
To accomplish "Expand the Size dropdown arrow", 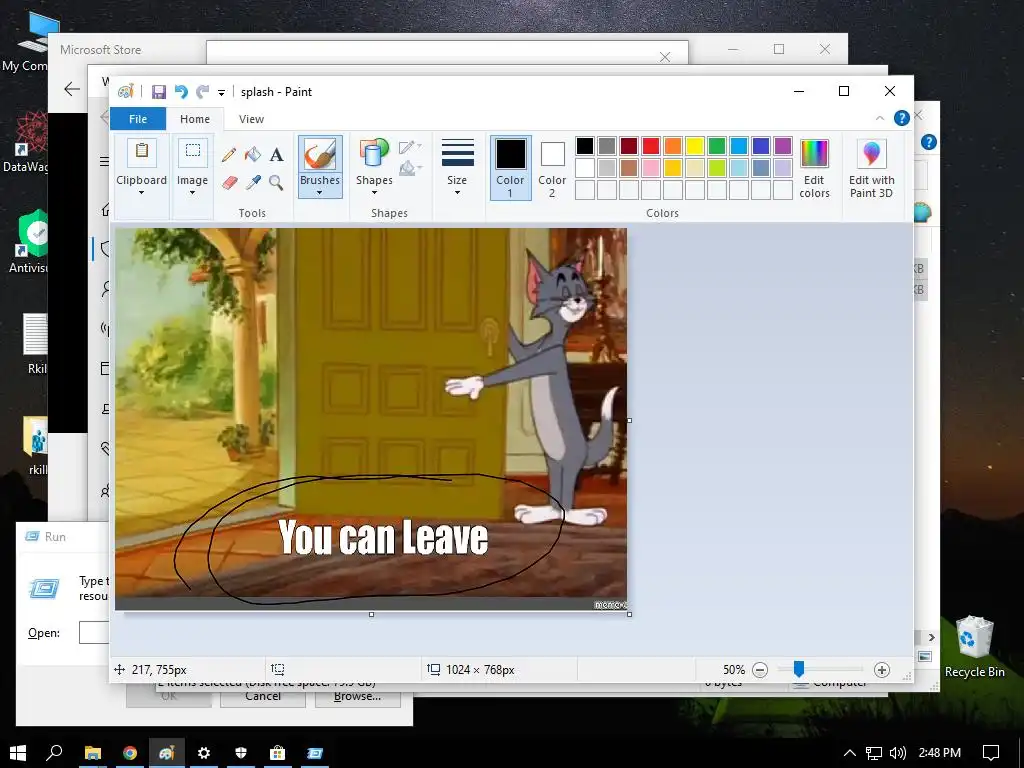I will tap(457, 193).
